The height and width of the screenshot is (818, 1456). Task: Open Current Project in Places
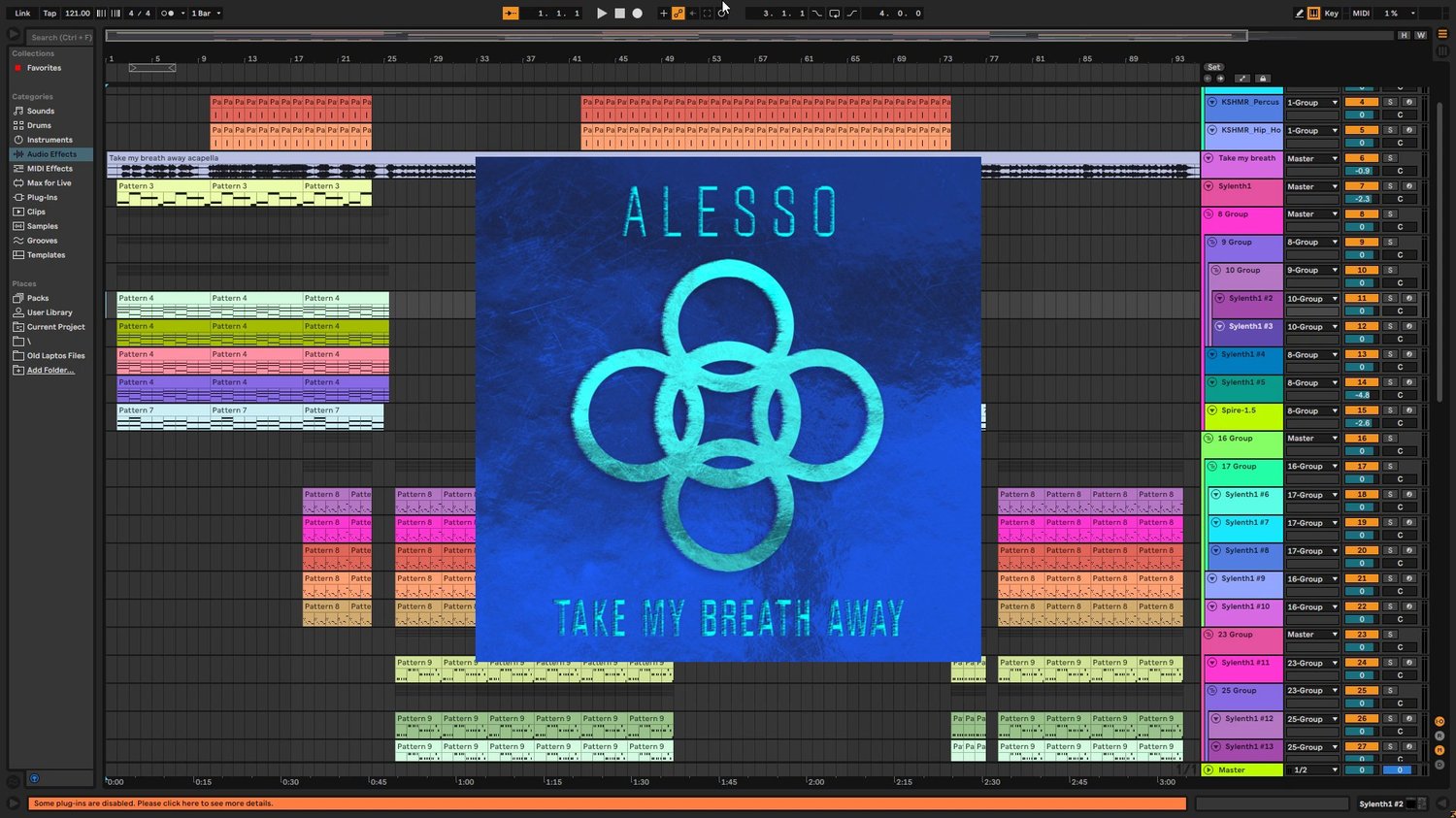(x=50, y=327)
